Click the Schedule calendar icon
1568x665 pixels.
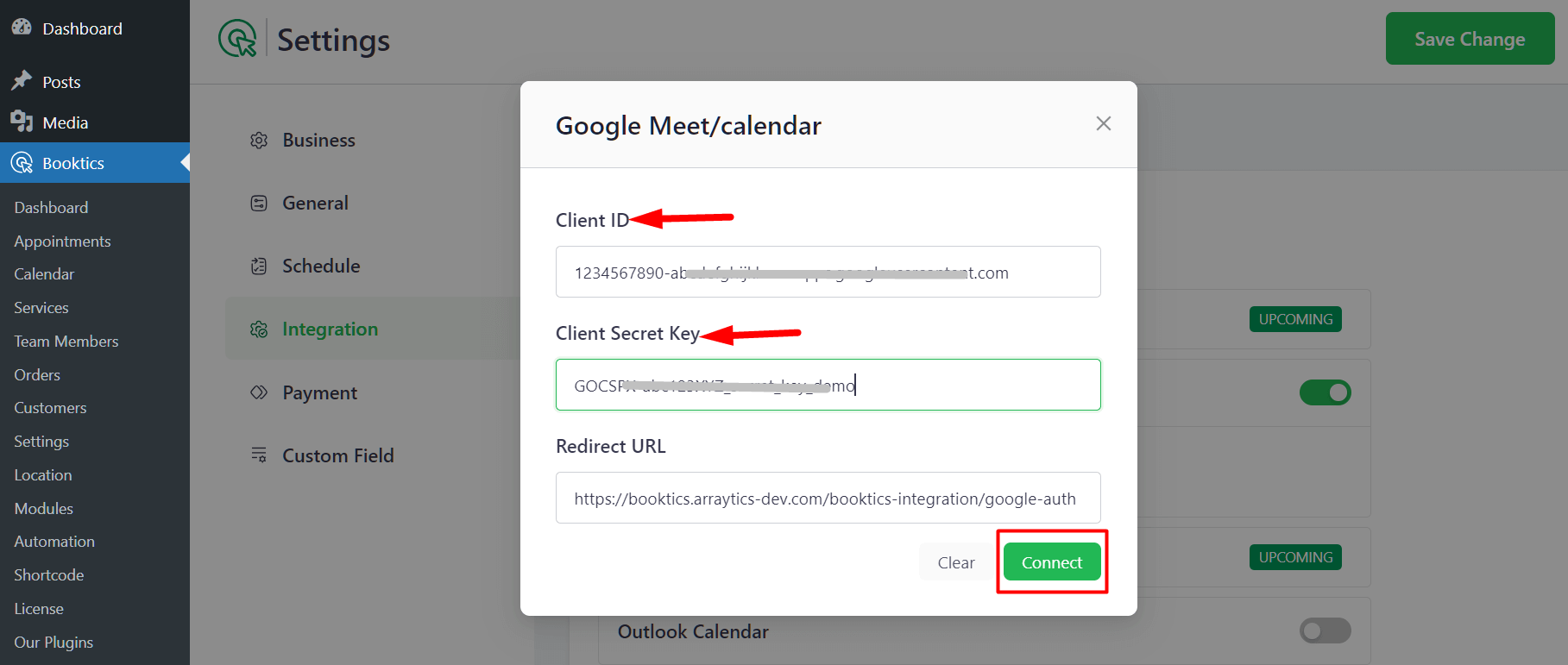[259, 266]
